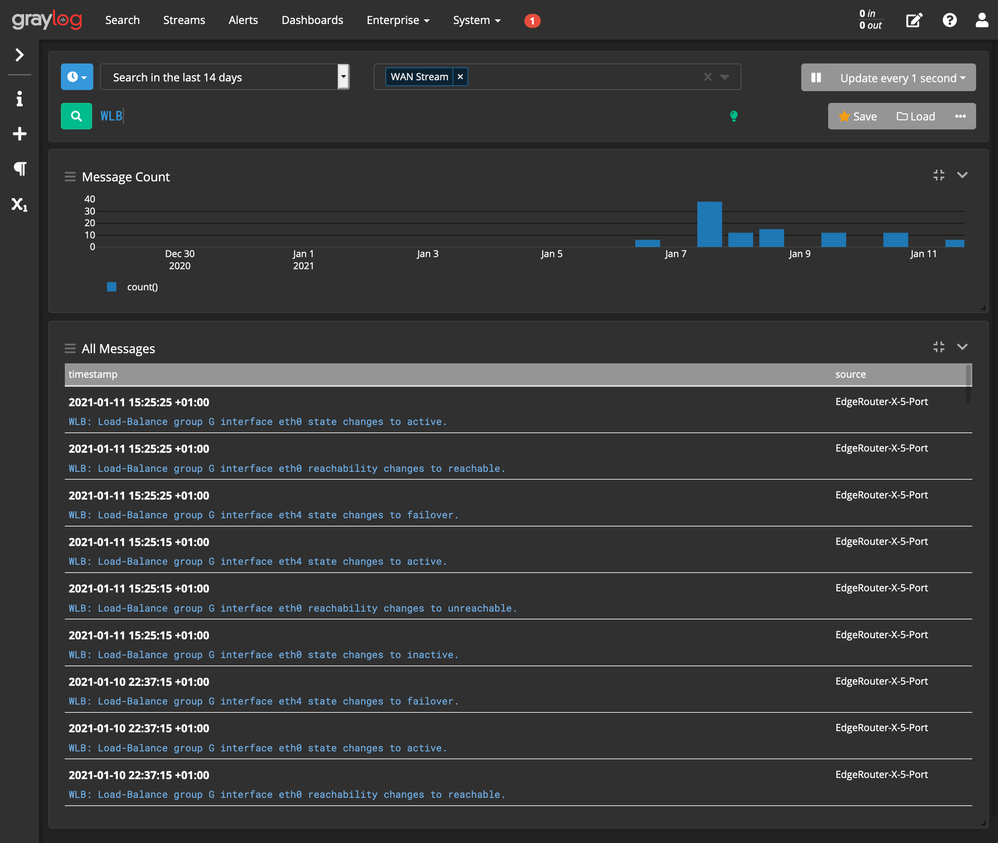Open the Scratchpad editor icon
The width and height of the screenshot is (998, 843).
(x=913, y=19)
